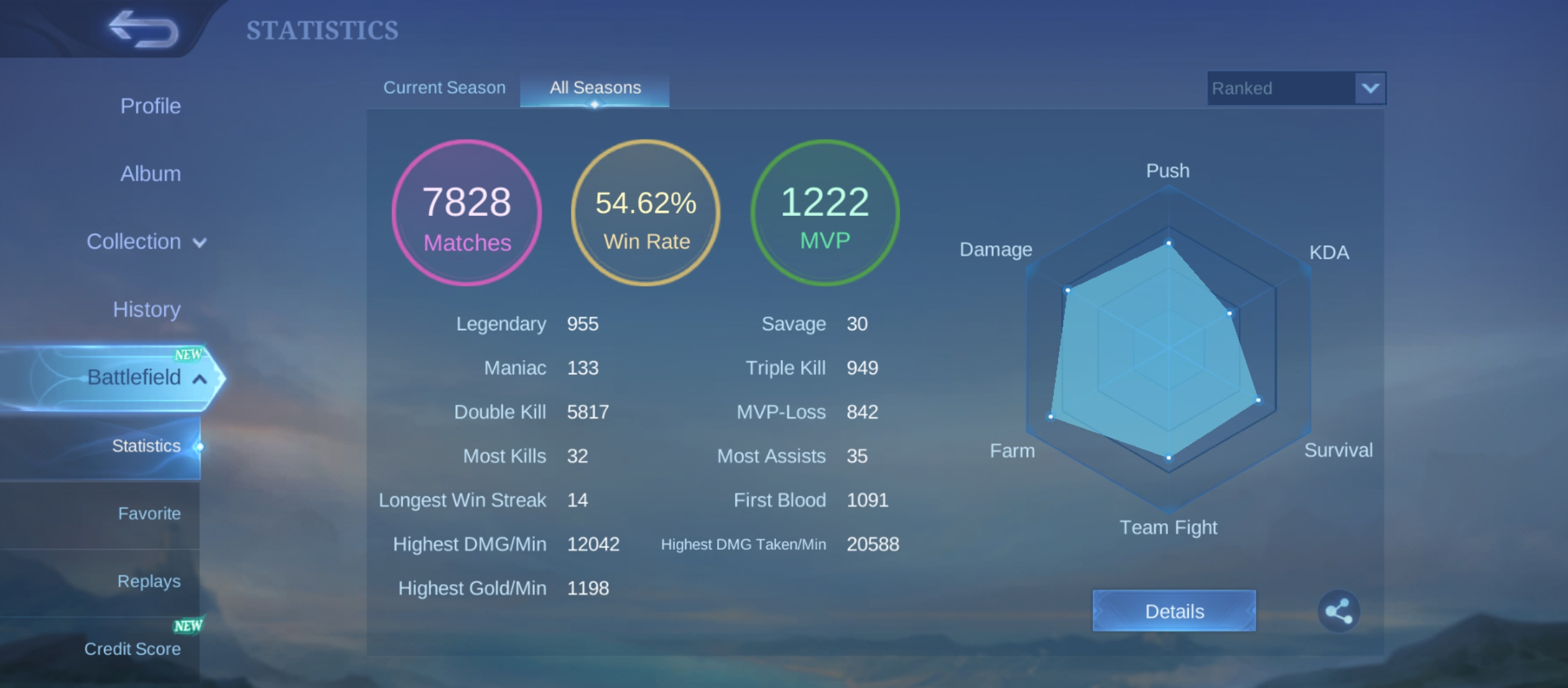This screenshot has height=688, width=1568.
Task: Select the All Seasons tab
Action: click(595, 89)
